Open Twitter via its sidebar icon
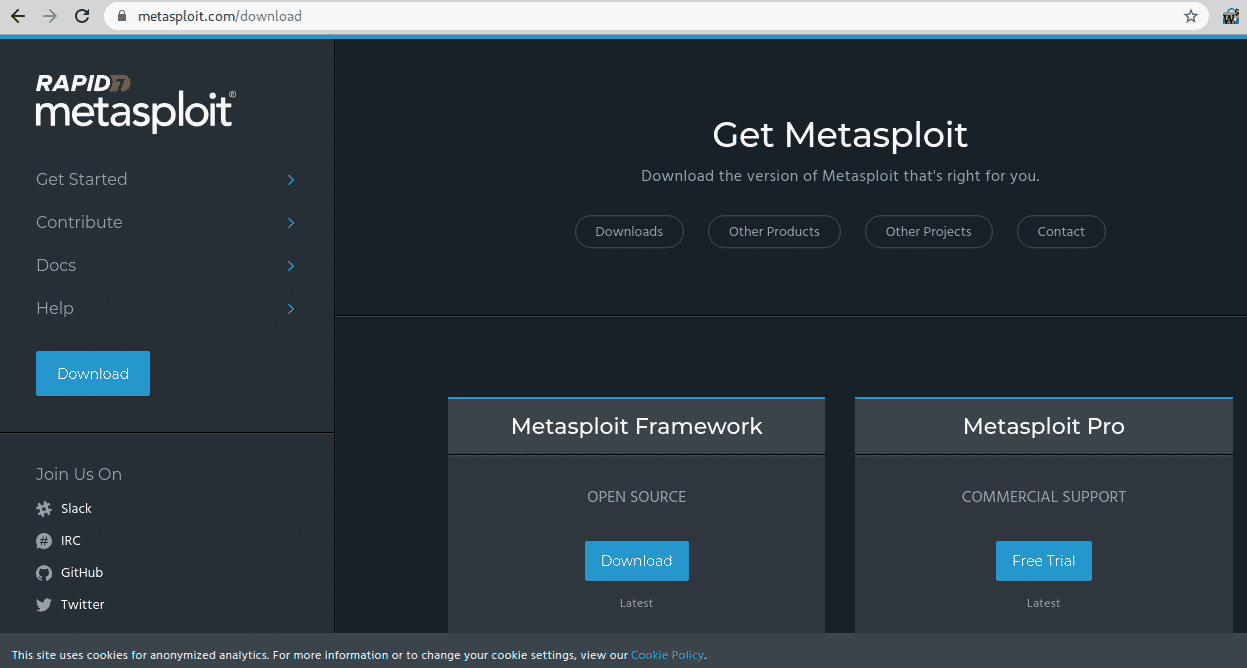1247x668 pixels. [x=44, y=604]
